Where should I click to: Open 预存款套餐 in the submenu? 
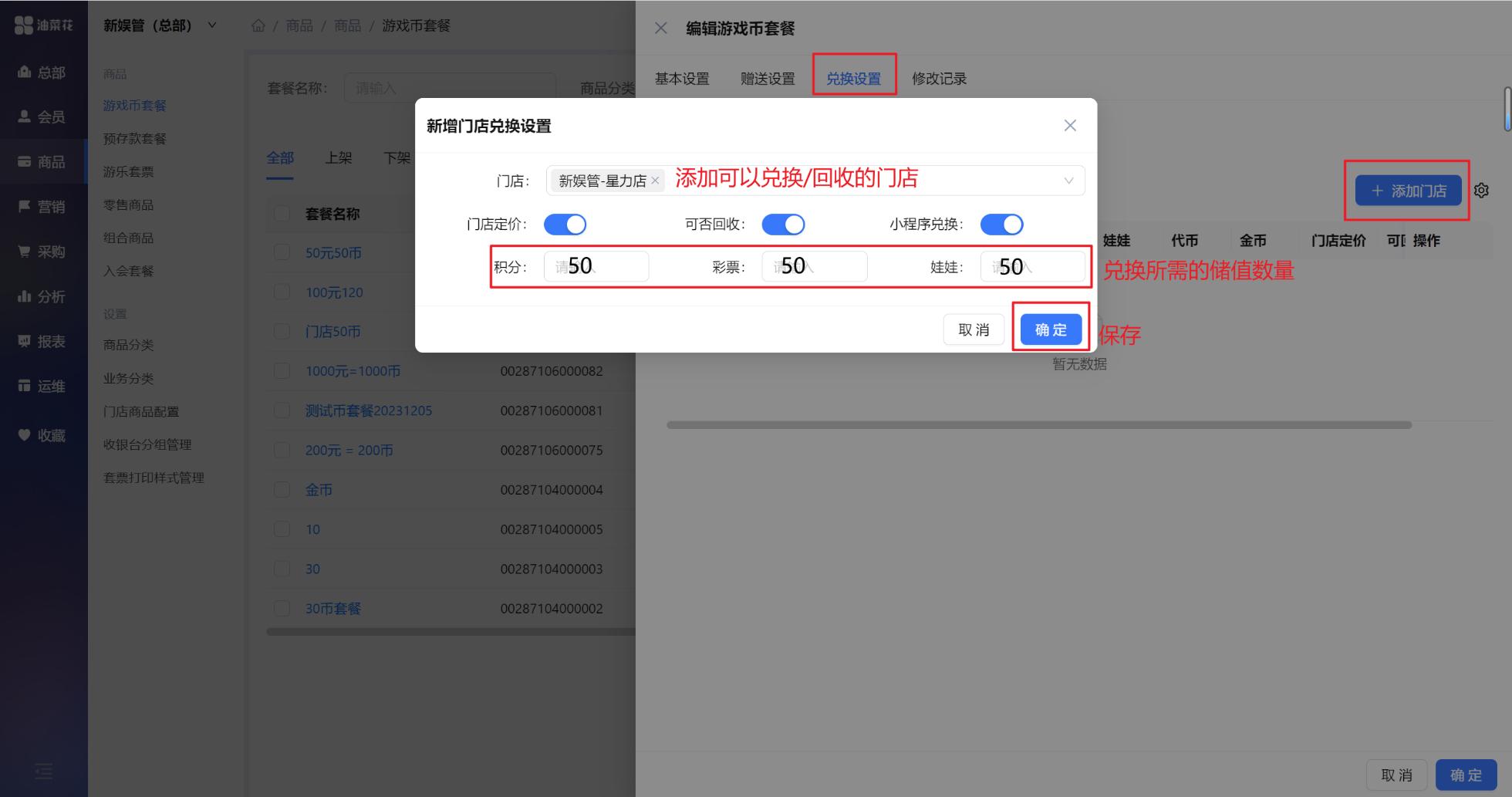click(x=135, y=139)
